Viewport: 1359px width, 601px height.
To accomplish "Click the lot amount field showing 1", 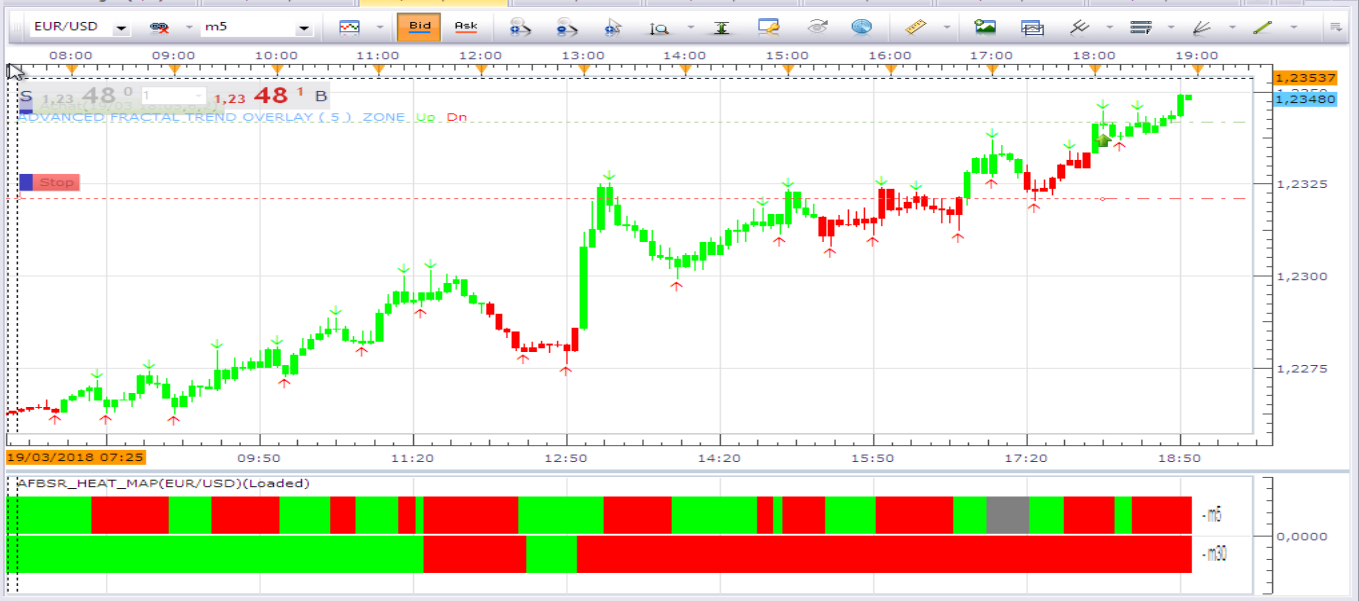I will click(172, 96).
